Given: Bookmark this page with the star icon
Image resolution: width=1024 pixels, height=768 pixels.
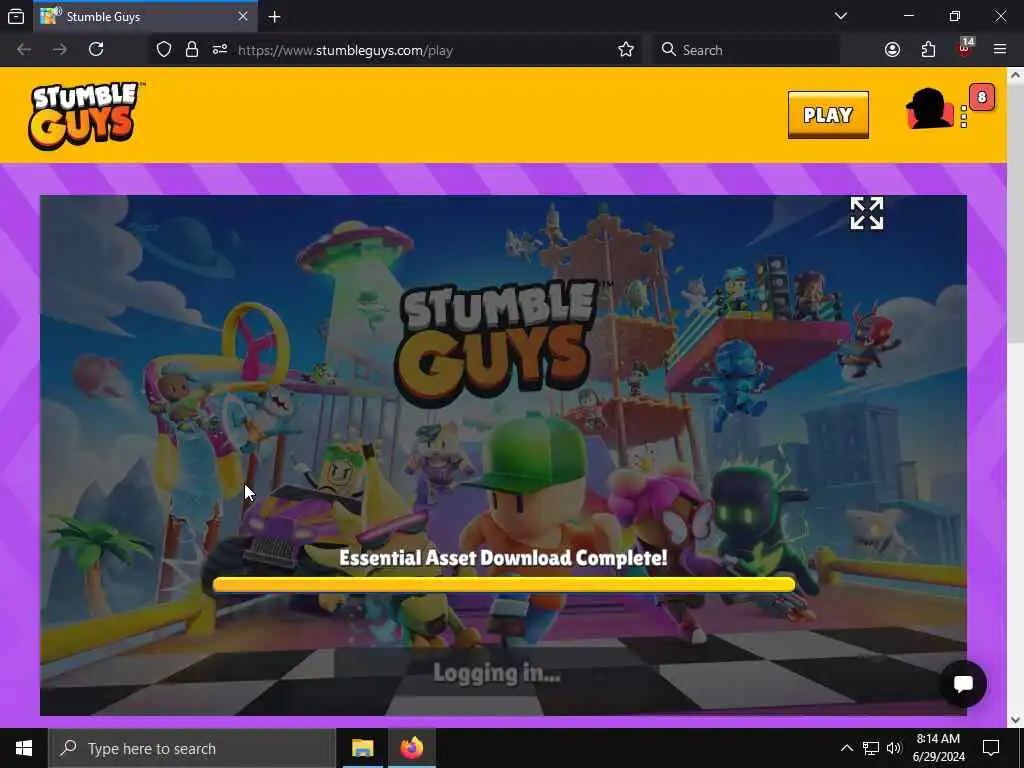Looking at the screenshot, I should pos(626,50).
